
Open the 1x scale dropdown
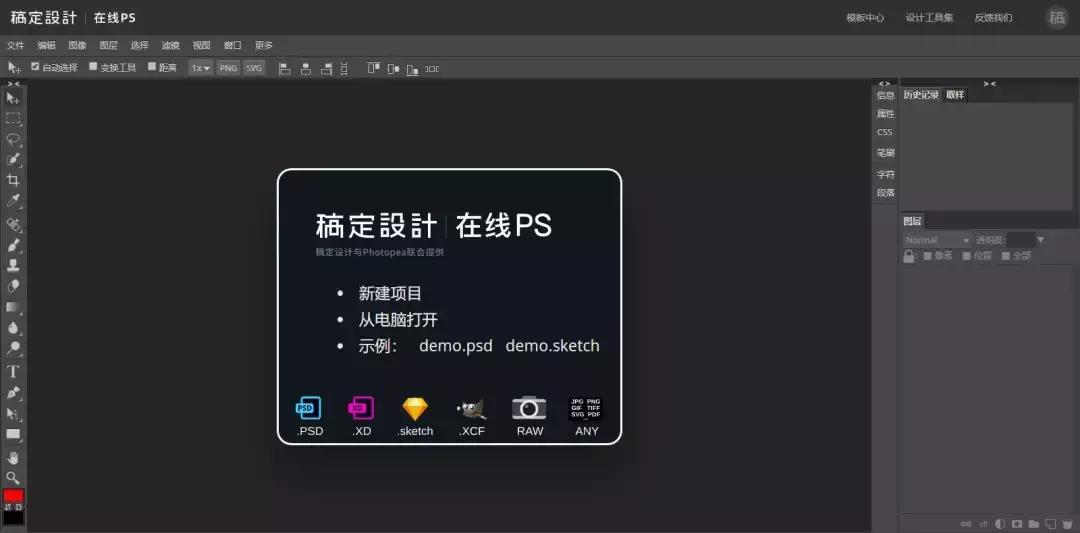[200, 68]
